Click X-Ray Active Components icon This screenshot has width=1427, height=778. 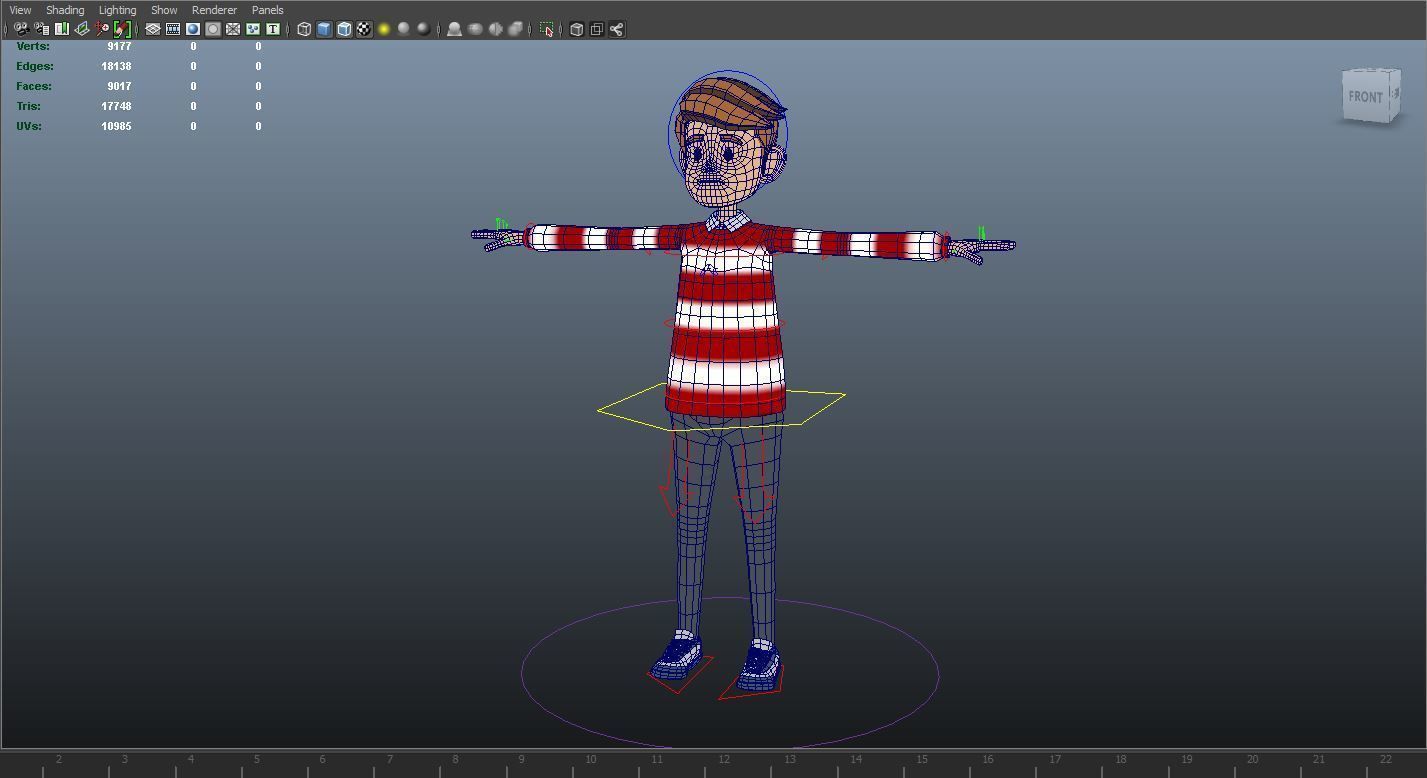pos(596,29)
